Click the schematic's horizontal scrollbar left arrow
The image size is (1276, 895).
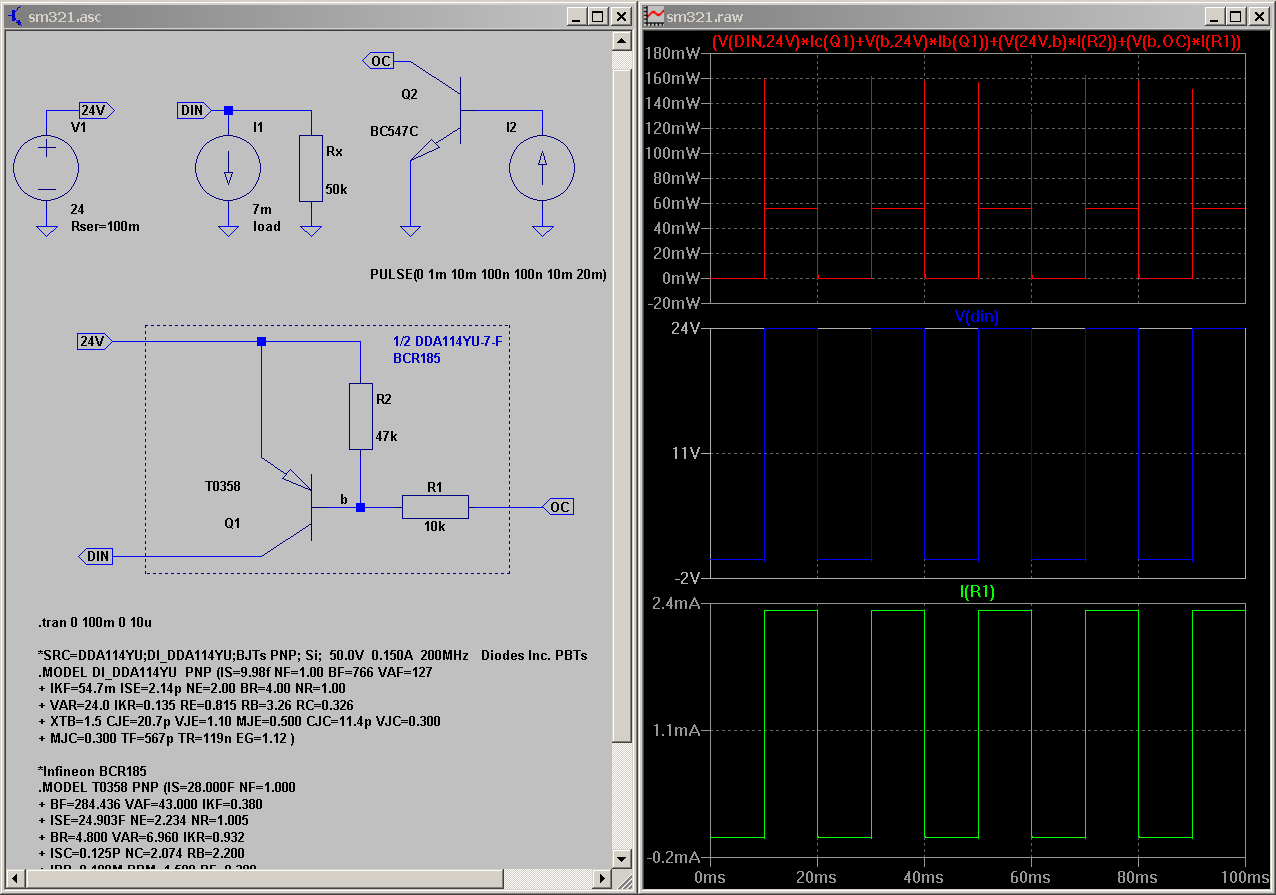pyautogui.click(x=15, y=879)
